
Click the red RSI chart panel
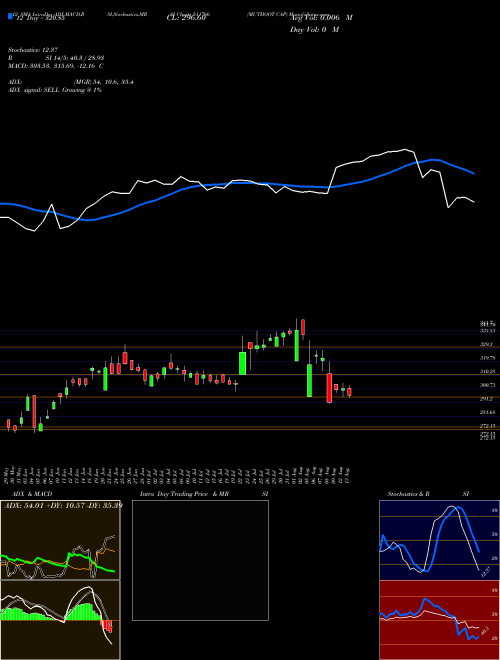(x=439, y=620)
